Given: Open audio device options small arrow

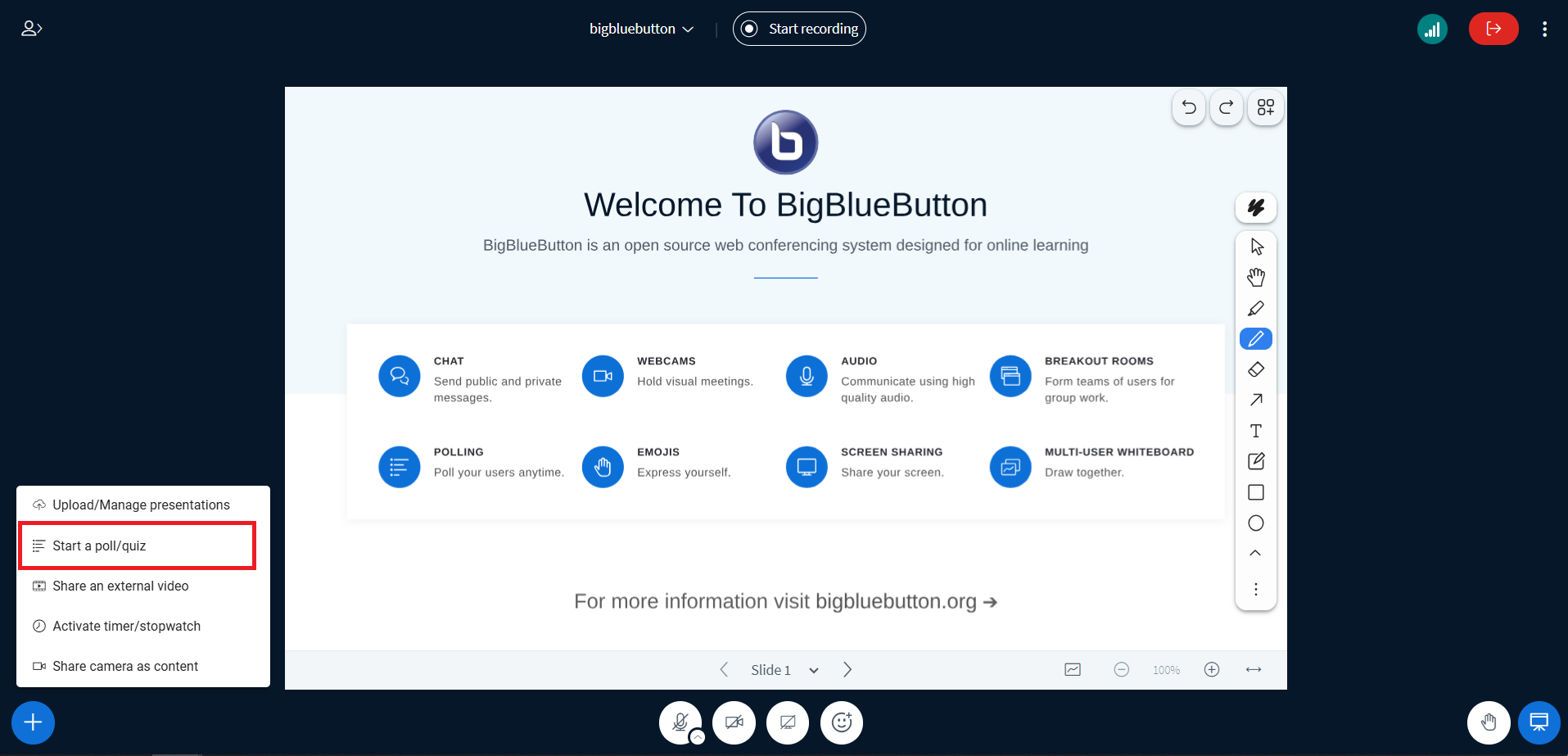Looking at the screenshot, I should [x=698, y=737].
